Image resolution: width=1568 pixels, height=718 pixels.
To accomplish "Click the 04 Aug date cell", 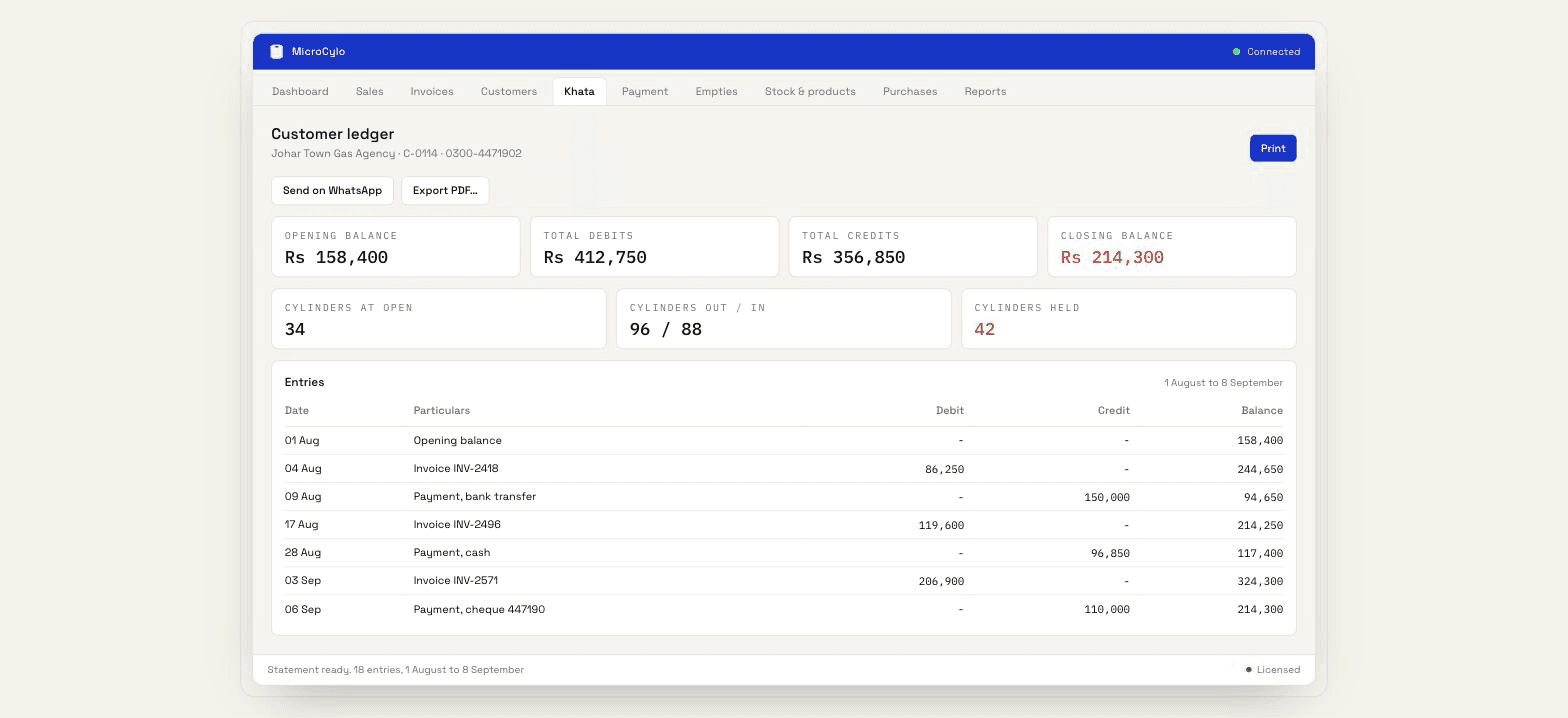I will click(303, 469).
